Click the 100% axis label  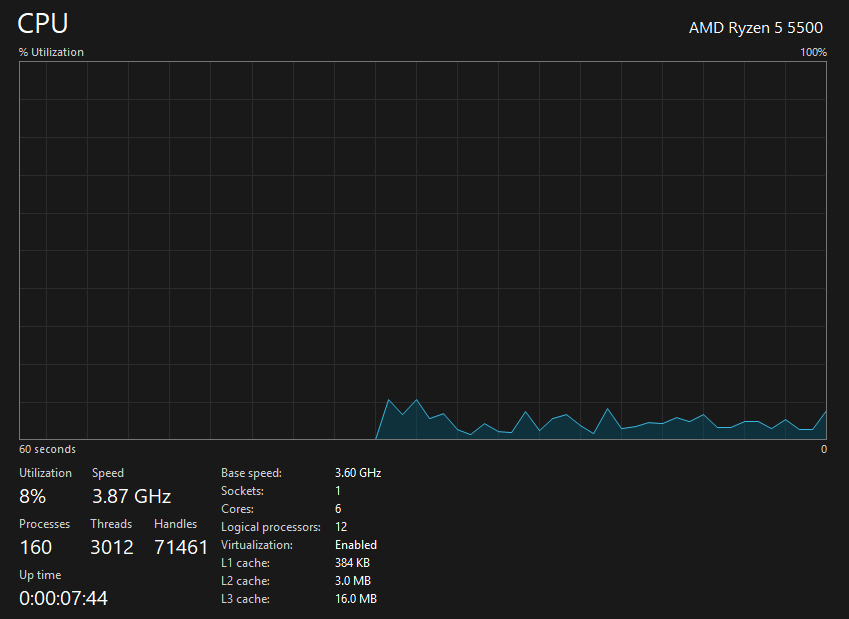click(813, 52)
